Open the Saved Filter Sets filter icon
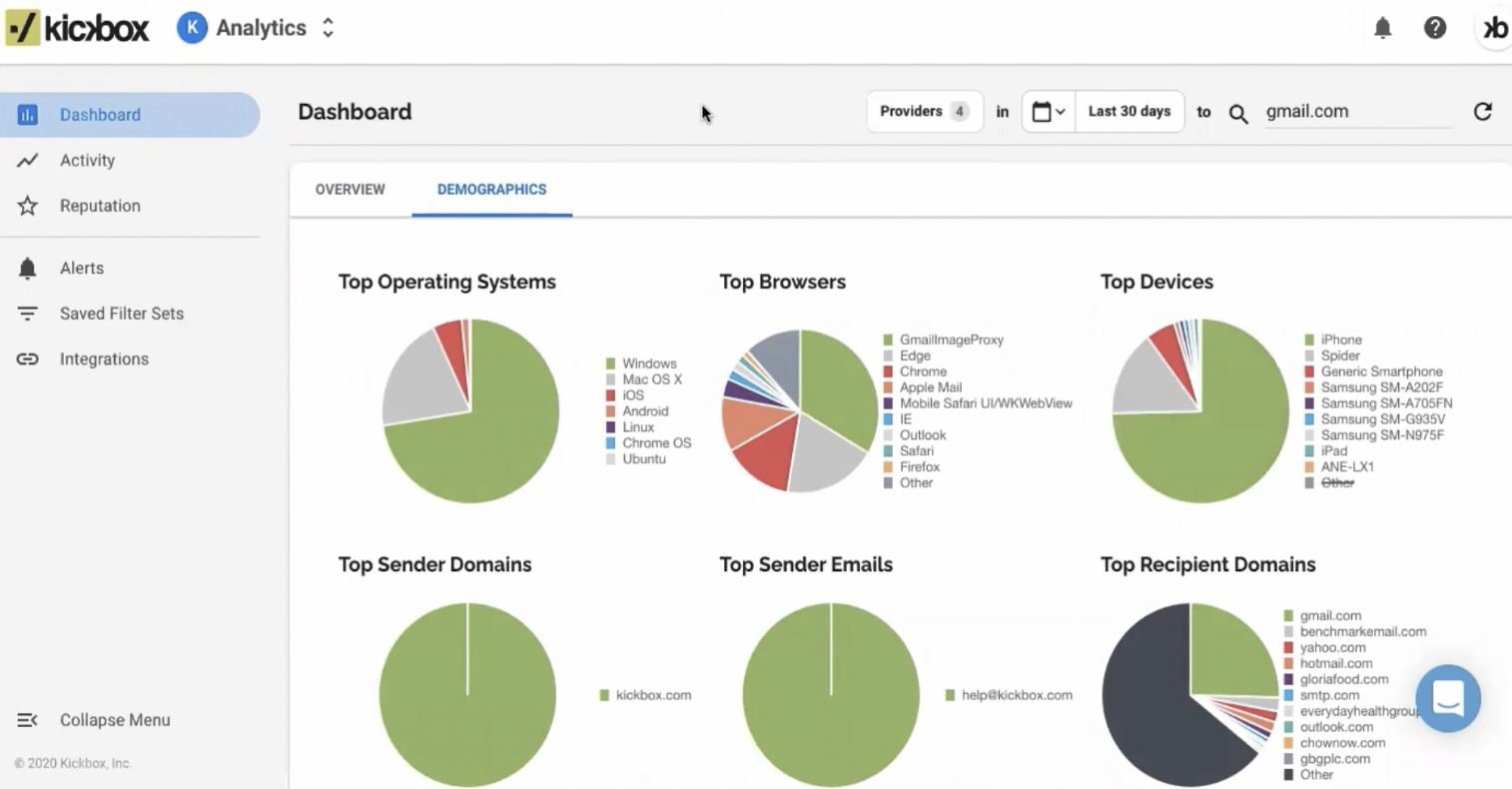 pyautogui.click(x=28, y=314)
